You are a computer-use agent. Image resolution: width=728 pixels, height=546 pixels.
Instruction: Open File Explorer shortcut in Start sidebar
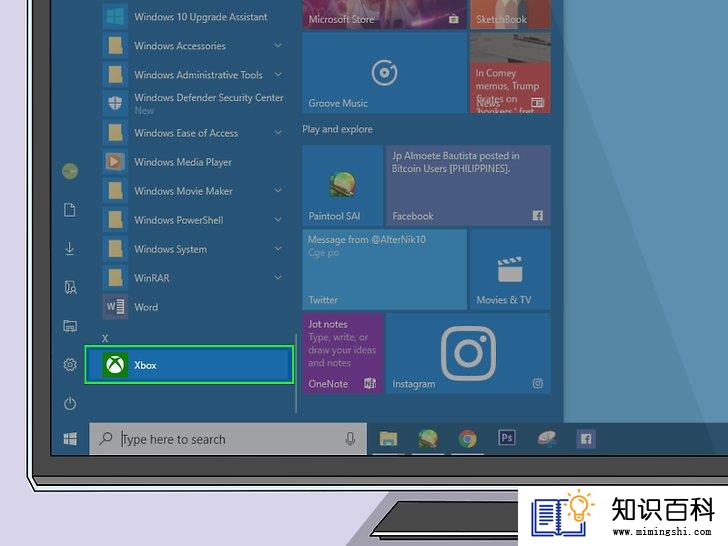70,326
